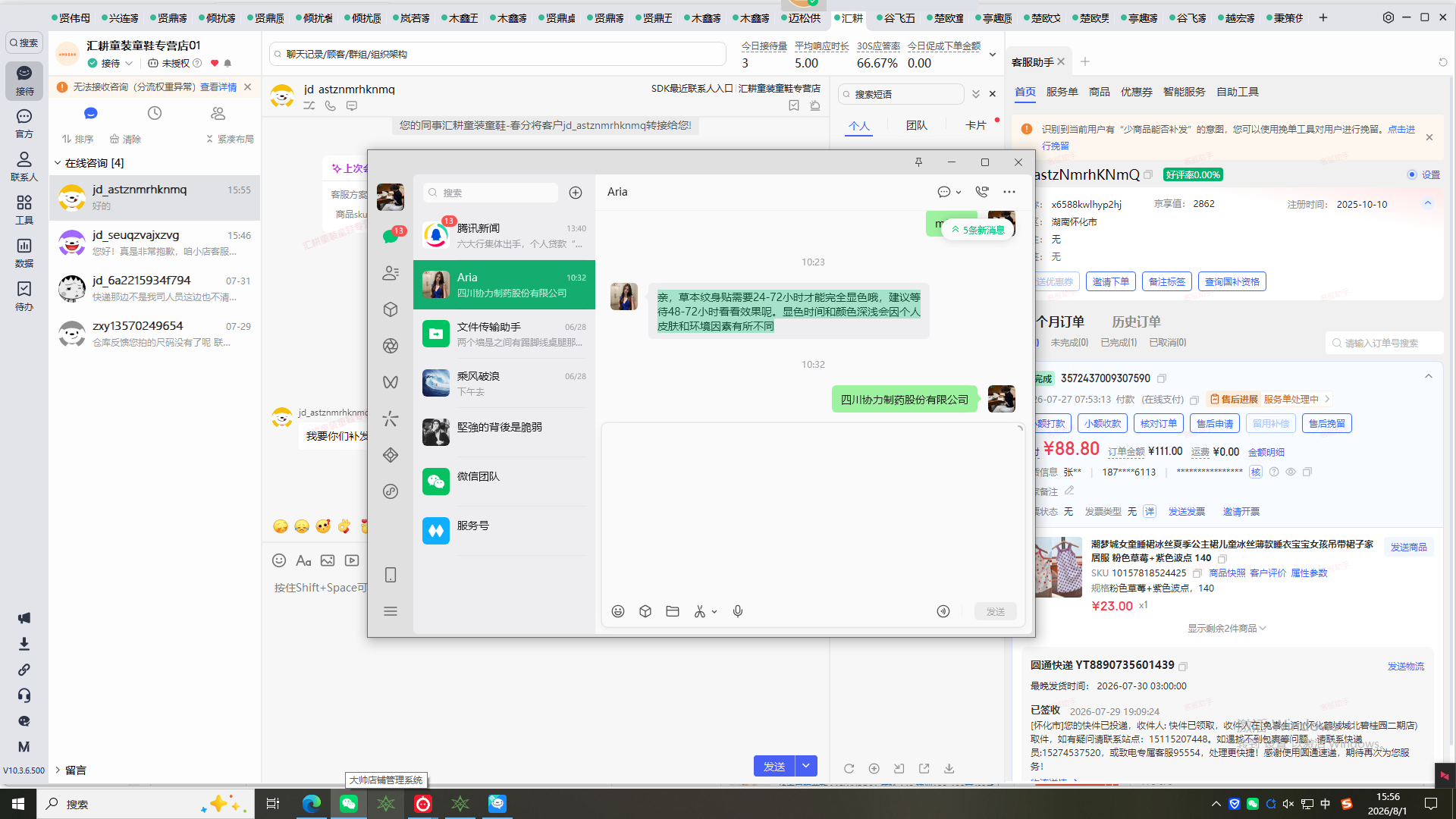Open file folder icon in WeChat toolbar
This screenshot has height=819, width=1456.
click(673, 611)
